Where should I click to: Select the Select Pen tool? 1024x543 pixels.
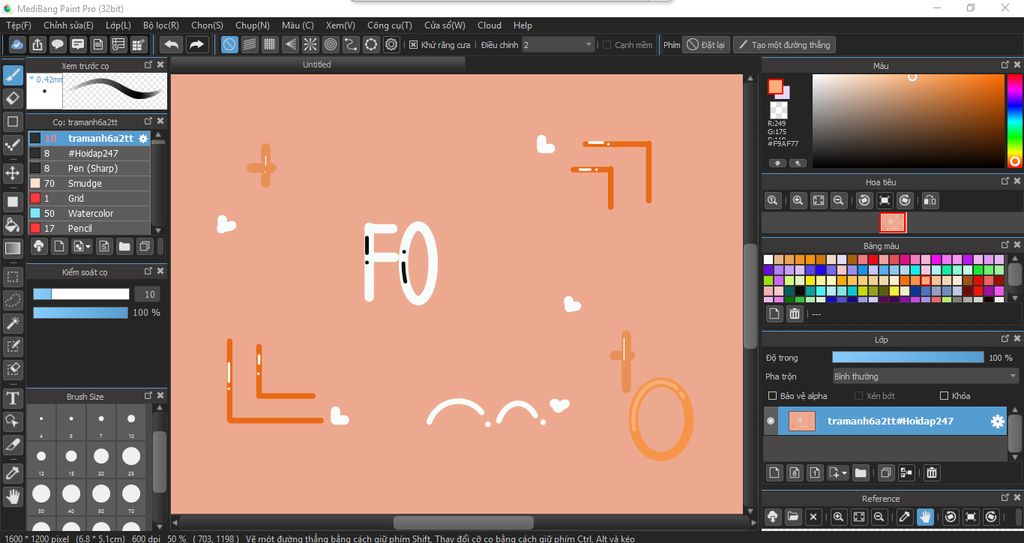12,346
